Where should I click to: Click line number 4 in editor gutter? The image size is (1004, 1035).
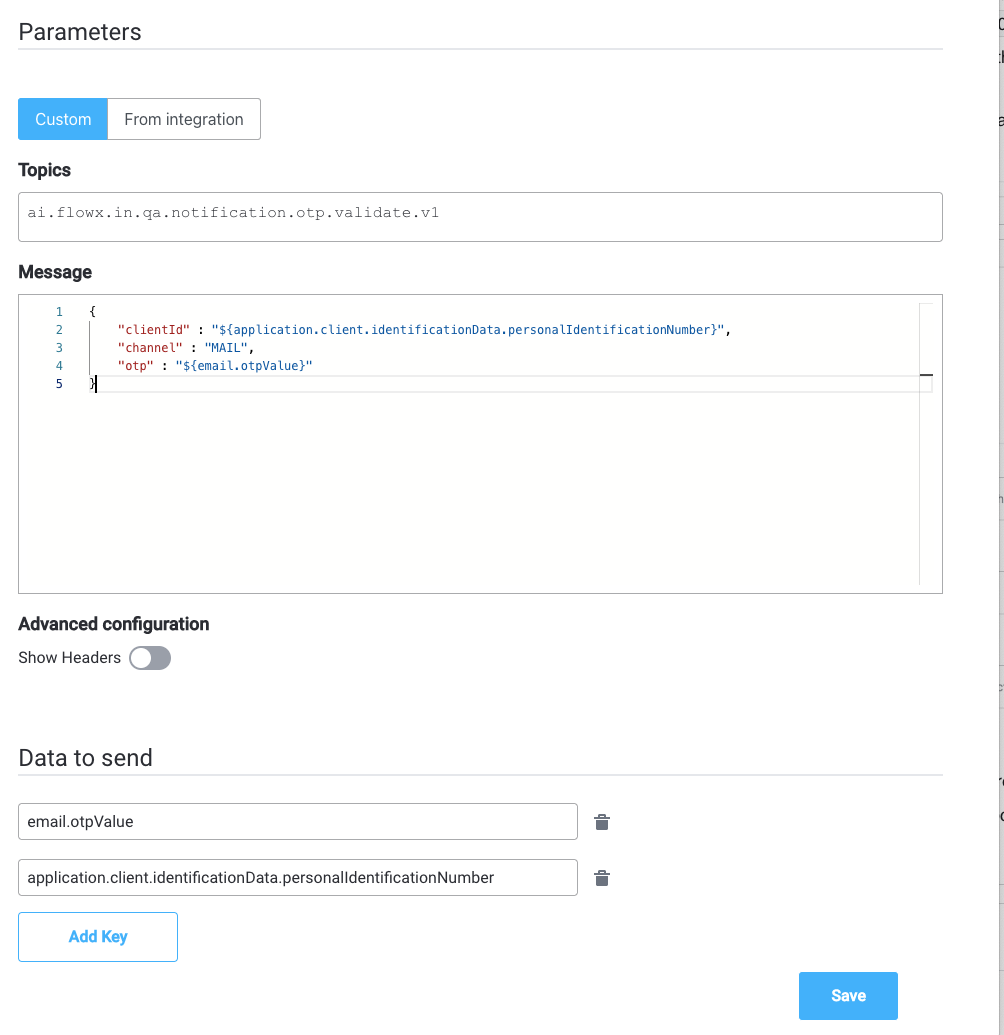pyautogui.click(x=59, y=366)
